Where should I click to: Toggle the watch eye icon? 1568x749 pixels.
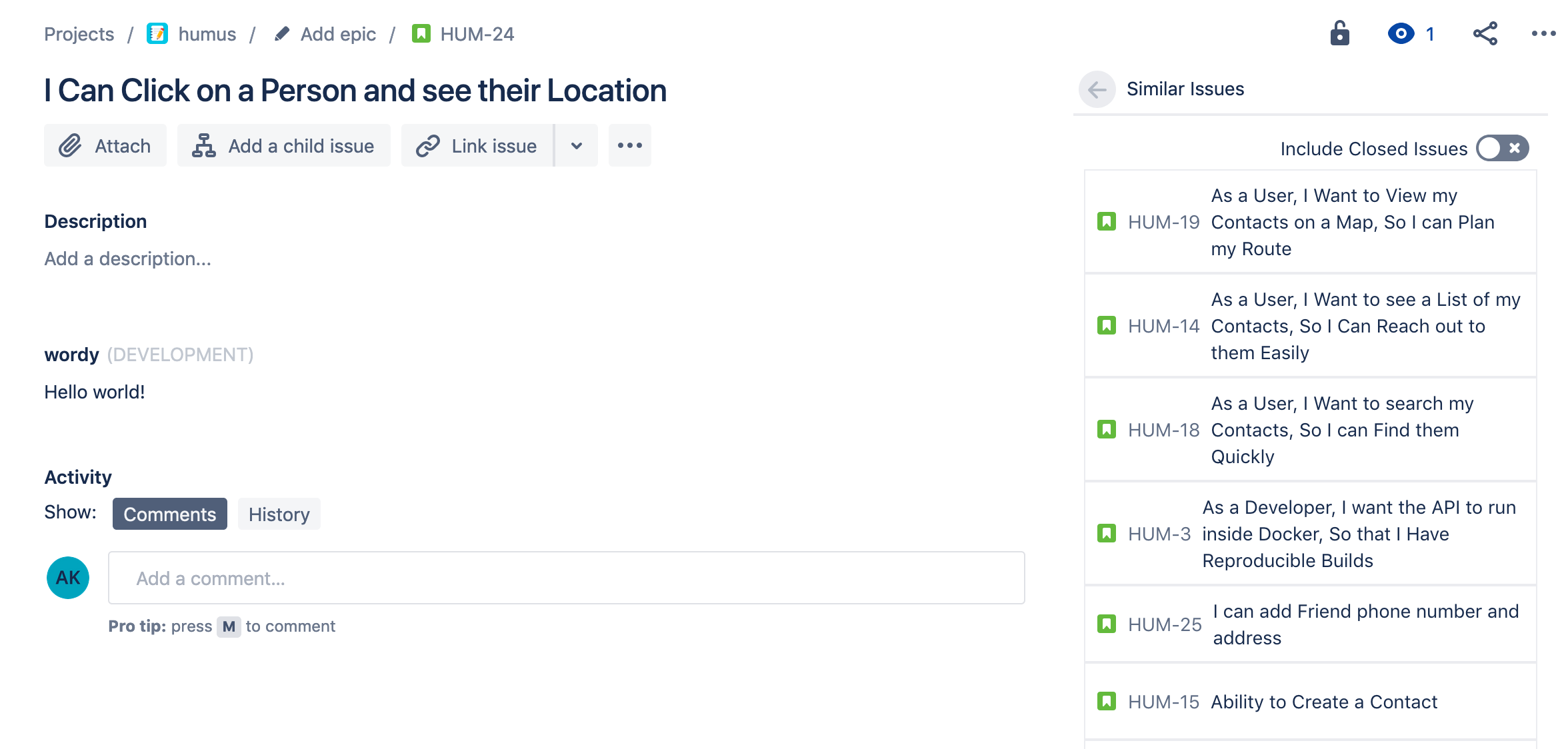[1401, 33]
